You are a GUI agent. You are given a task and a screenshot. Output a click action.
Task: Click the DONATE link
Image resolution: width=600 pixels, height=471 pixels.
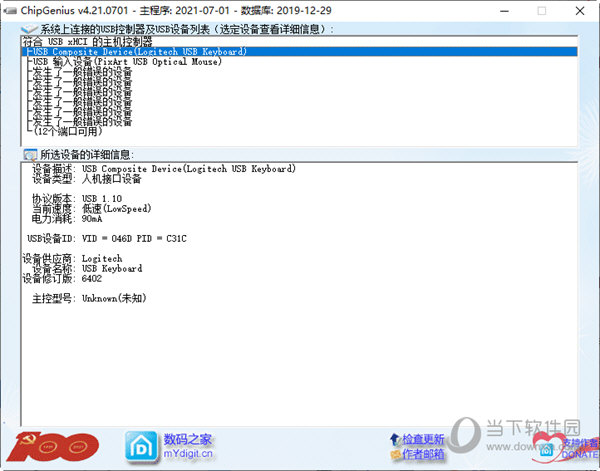click(580, 455)
